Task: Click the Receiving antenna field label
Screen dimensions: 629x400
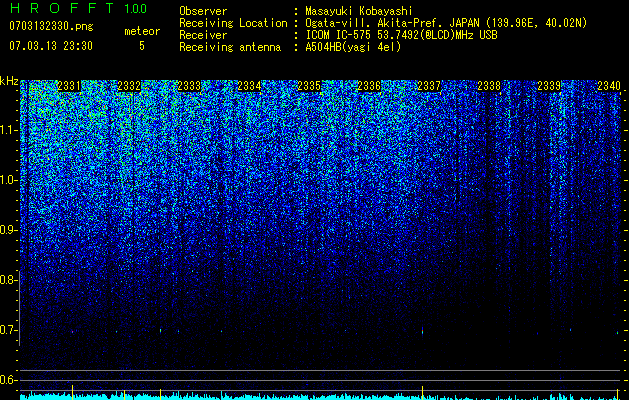Action: (x=230, y=47)
